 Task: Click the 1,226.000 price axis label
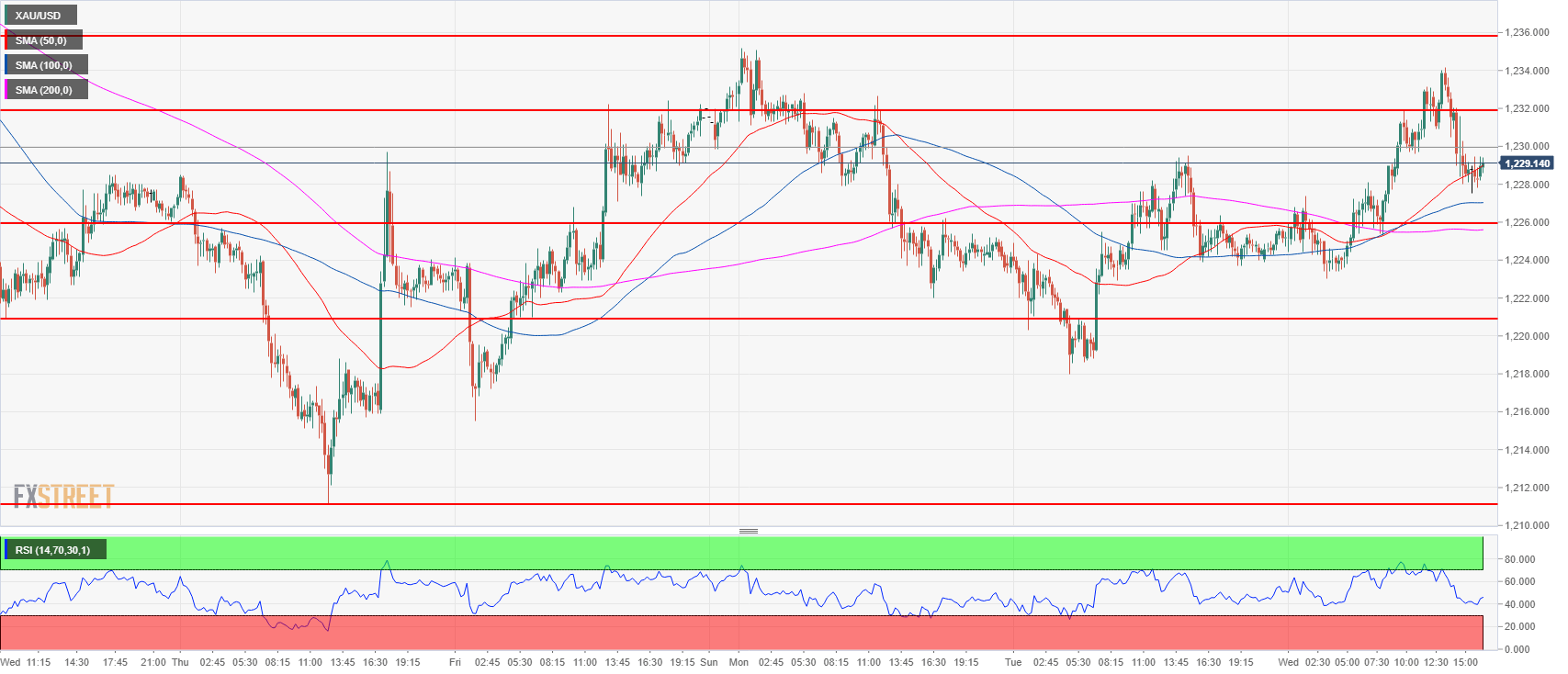(x=1527, y=222)
